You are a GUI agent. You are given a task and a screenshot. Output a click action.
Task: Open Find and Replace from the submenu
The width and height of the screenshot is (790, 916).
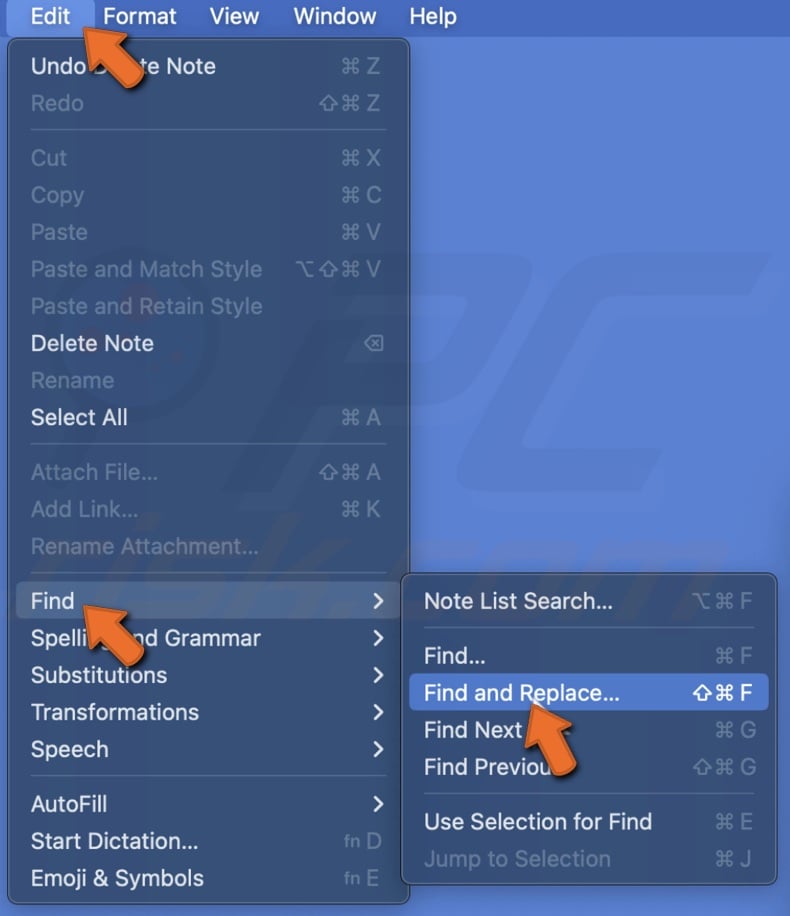[x=520, y=692]
